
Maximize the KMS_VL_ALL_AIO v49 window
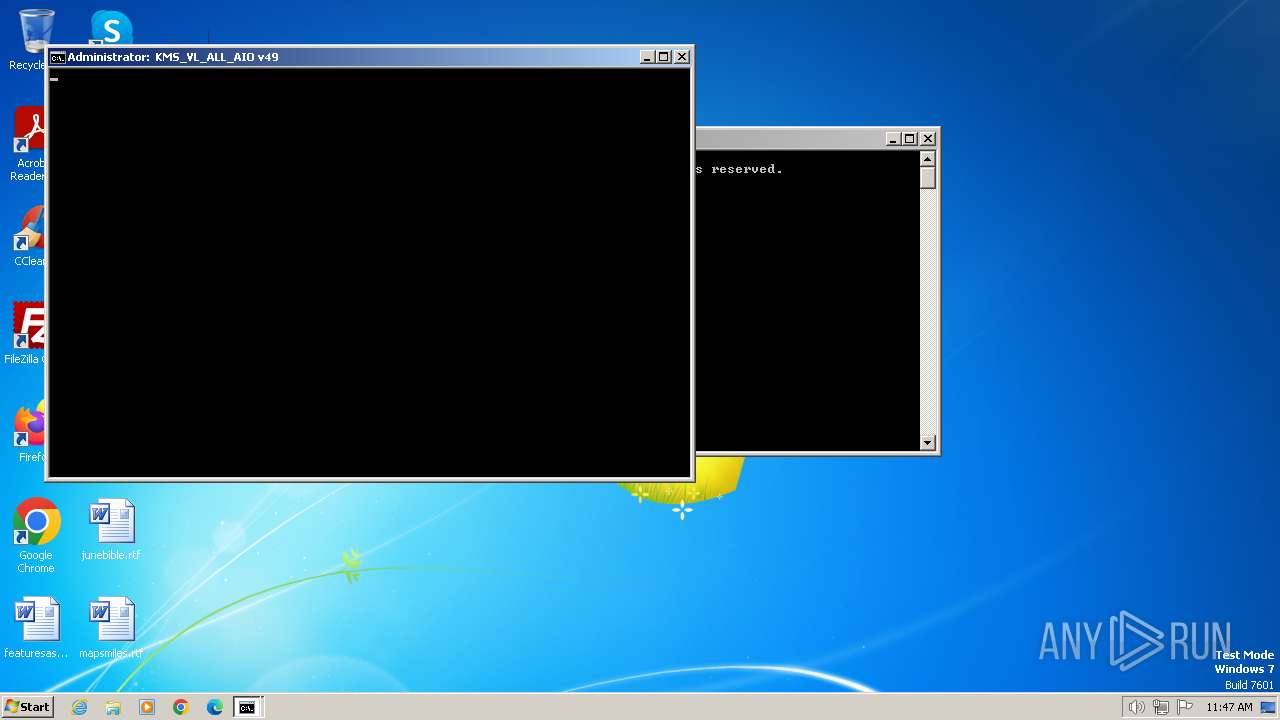(663, 57)
